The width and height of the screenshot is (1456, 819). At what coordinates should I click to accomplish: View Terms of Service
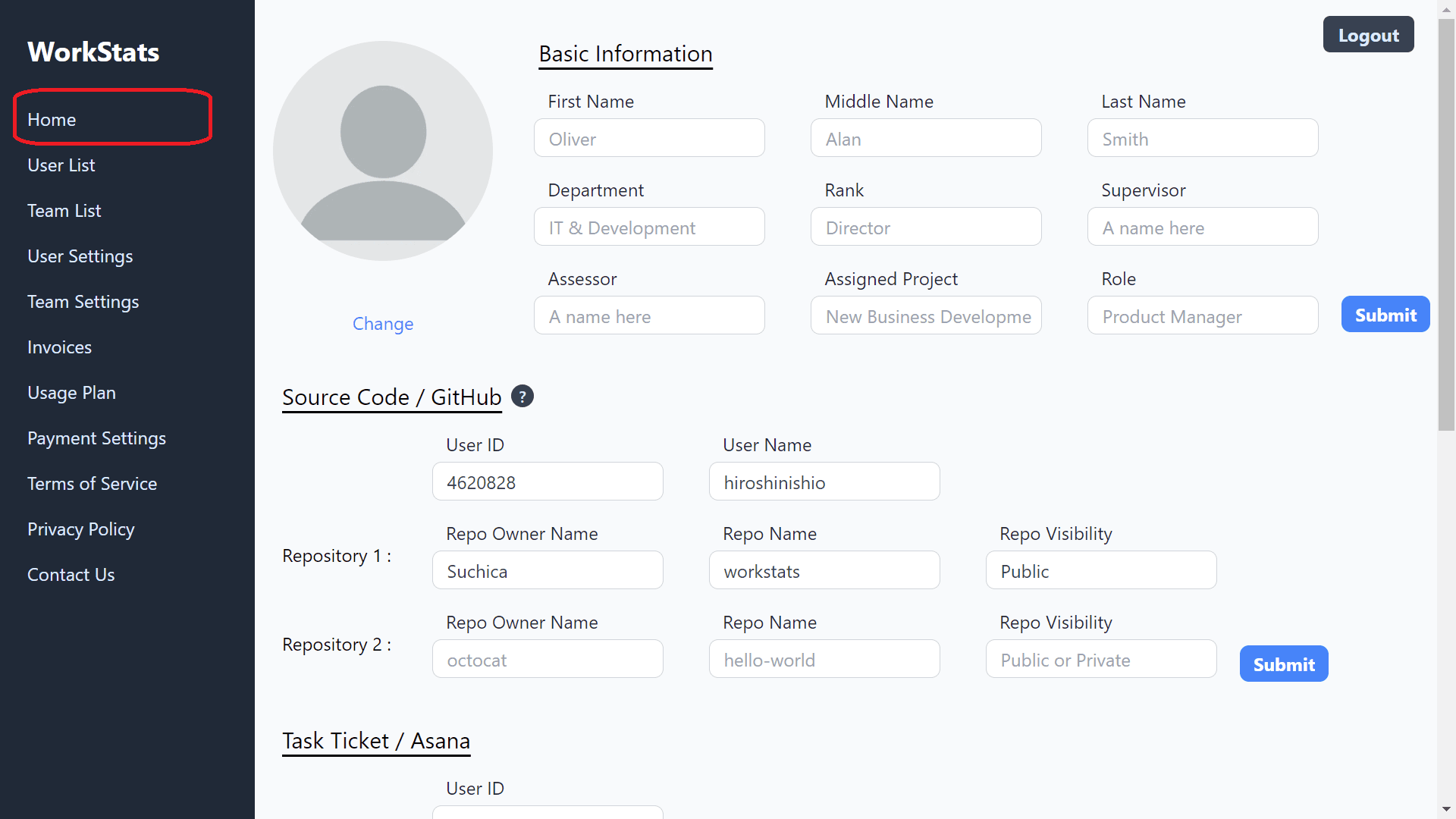(x=92, y=483)
